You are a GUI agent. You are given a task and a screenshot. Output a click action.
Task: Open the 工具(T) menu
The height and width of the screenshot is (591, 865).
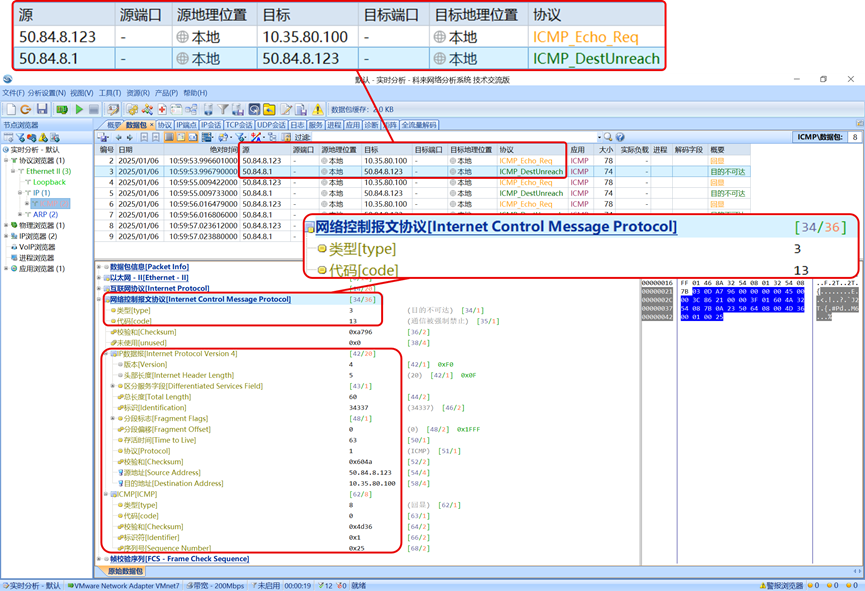tap(110, 93)
